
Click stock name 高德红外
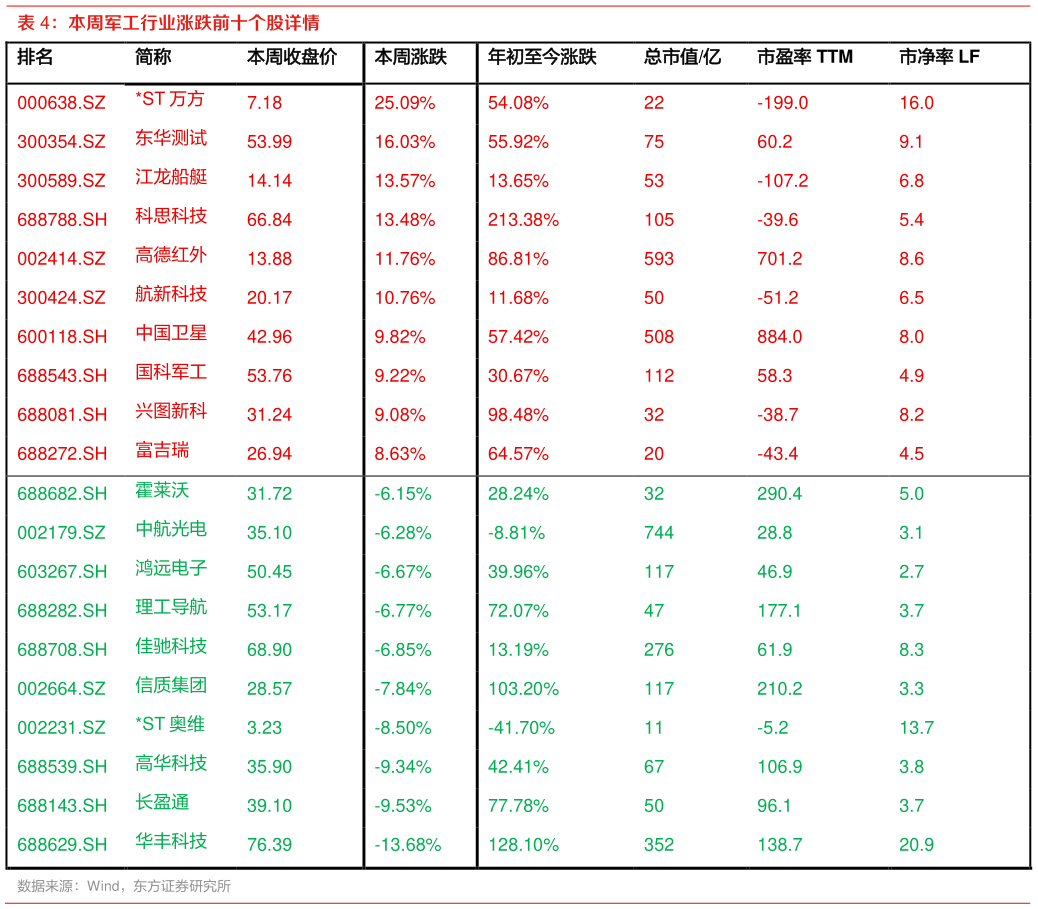point(171,255)
